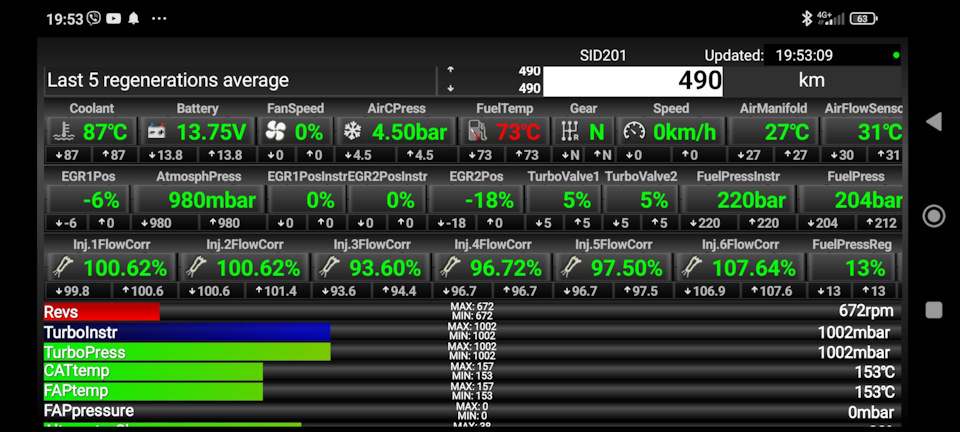960x432 pixels.
Task: Tap the 490 km value box
Action: pyautogui.click(x=634, y=80)
